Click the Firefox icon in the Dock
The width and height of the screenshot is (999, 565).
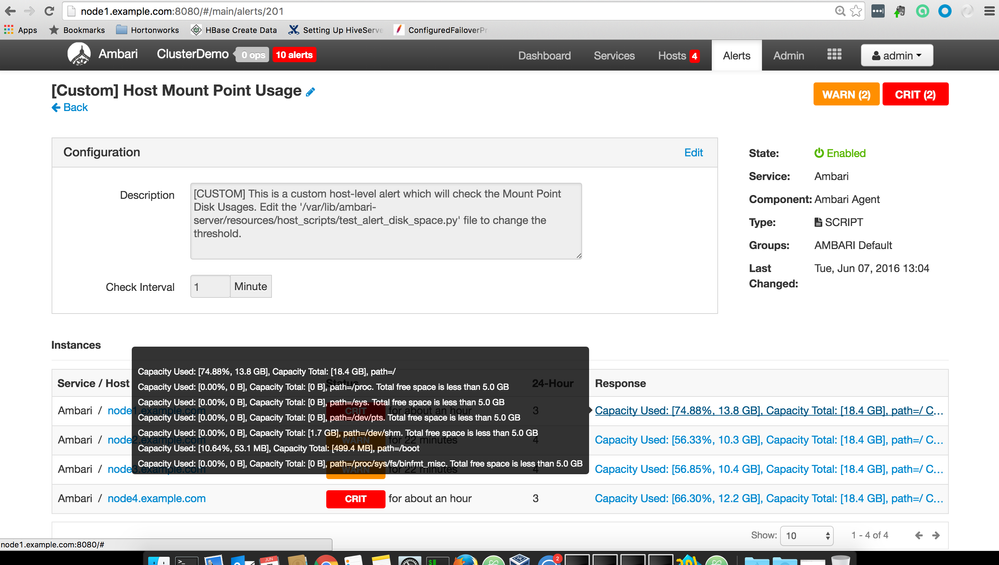[465, 561]
